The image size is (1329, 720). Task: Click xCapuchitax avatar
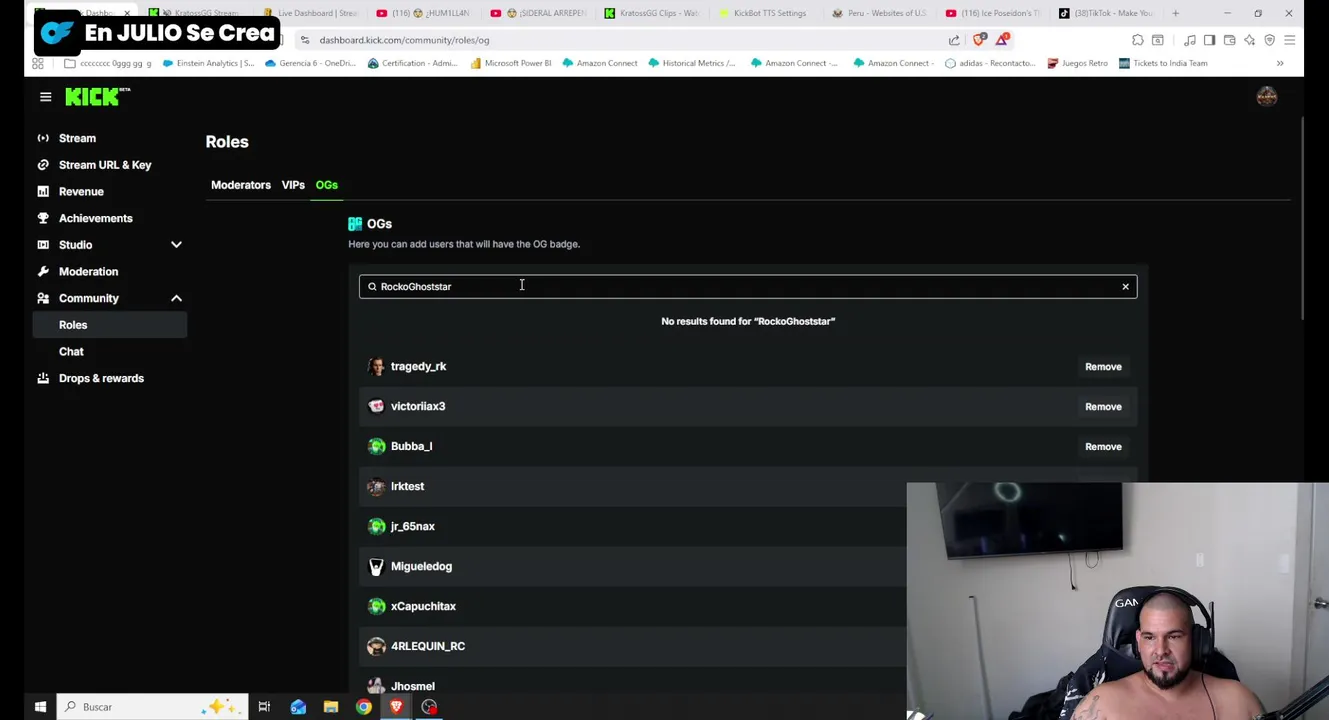pos(376,607)
